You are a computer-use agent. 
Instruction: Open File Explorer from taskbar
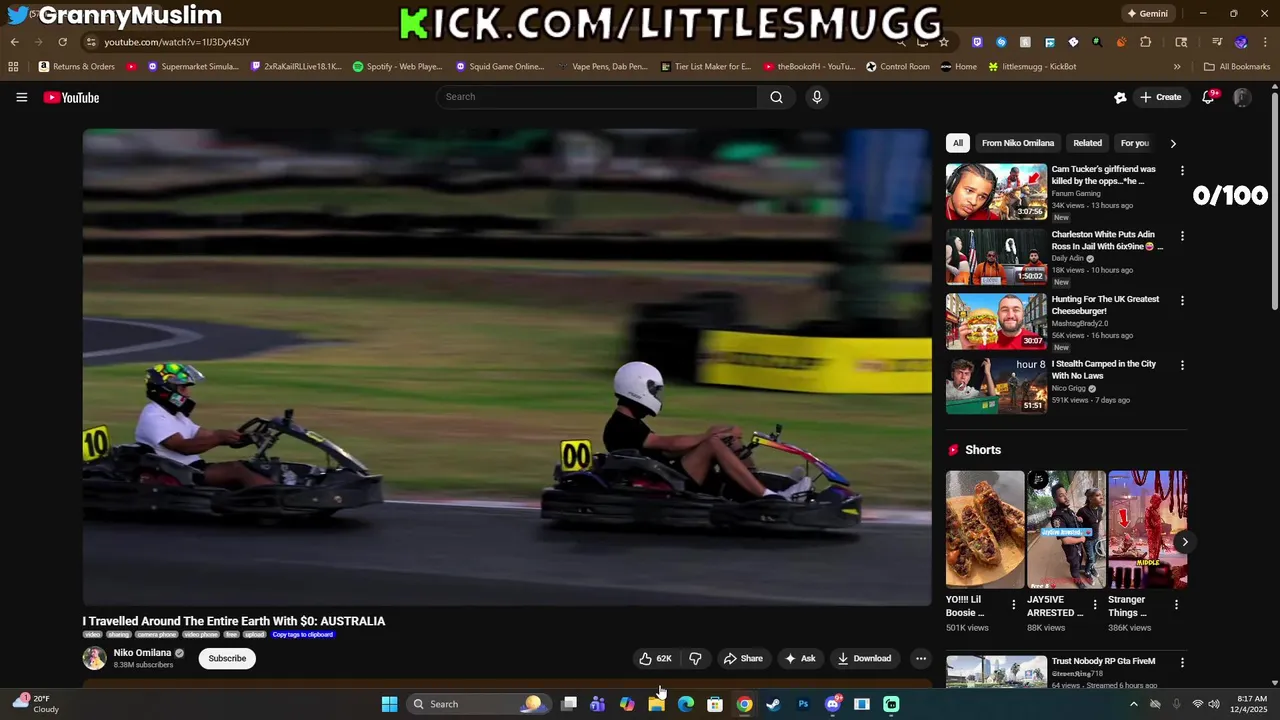(x=656, y=704)
